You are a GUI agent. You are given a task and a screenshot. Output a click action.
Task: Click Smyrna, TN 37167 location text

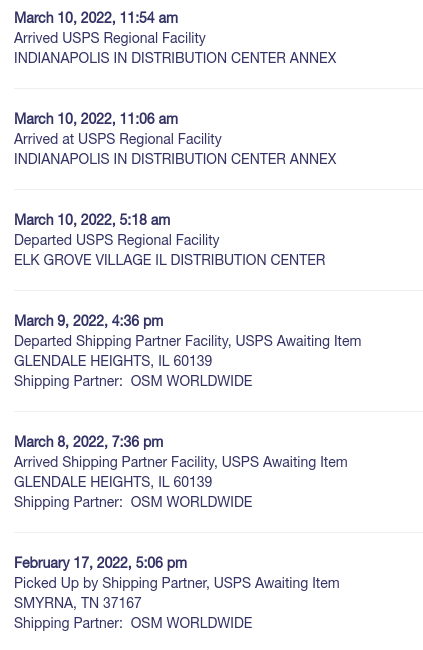tap(78, 603)
